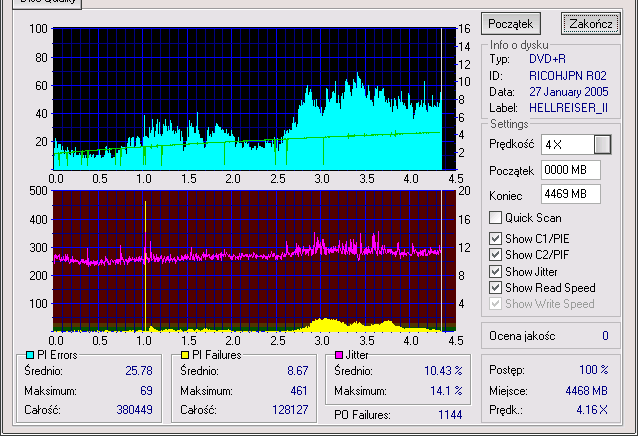Click the yellow PI Failures spike in lower graph
The width and height of the screenshot is (638, 436).
pos(145,266)
